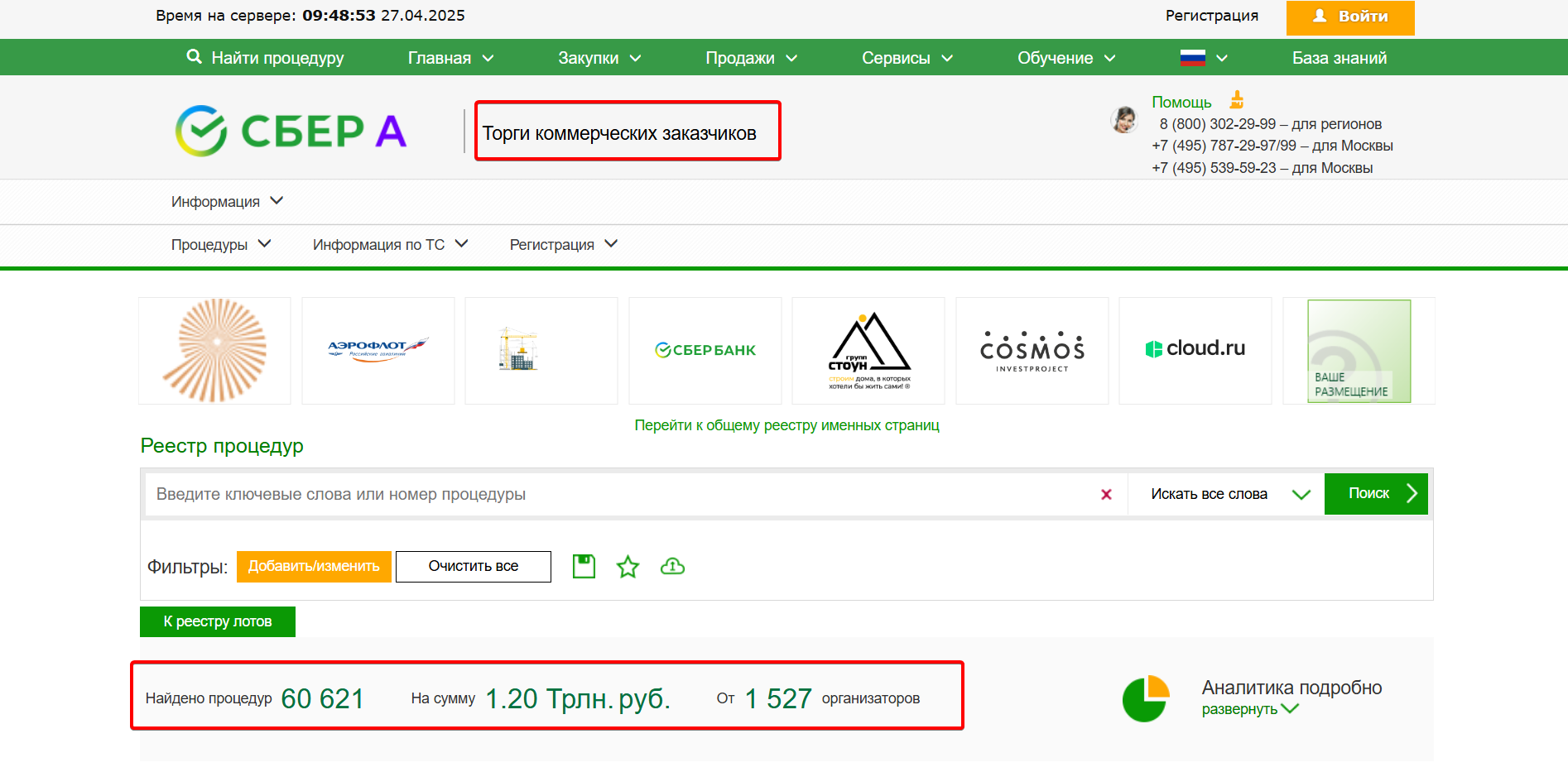Image resolution: width=1568 pixels, height=772 pixels.
Task: Open the cloud.ru logo tile
Action: click(1195, 351)
